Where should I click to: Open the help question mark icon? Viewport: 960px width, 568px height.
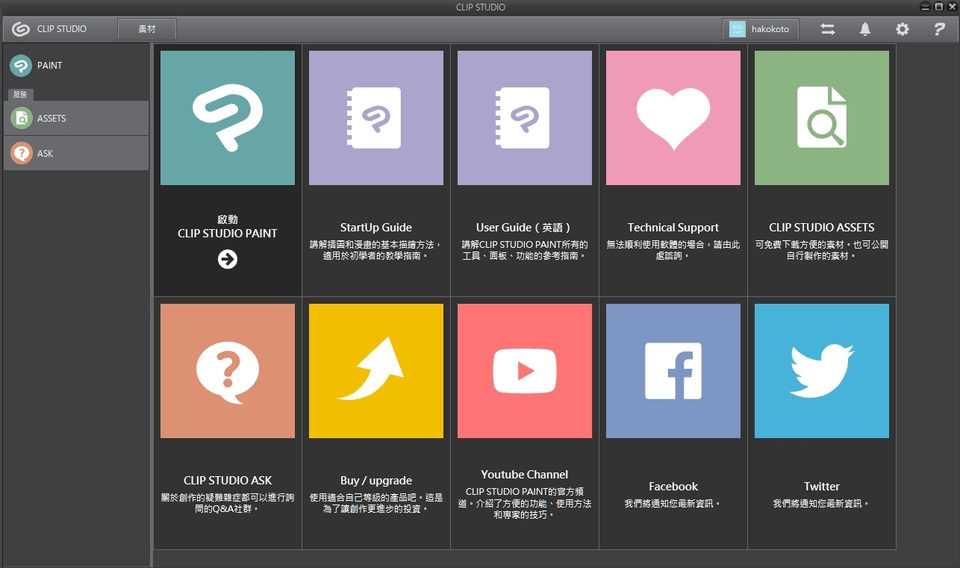[x=939, y=29]
